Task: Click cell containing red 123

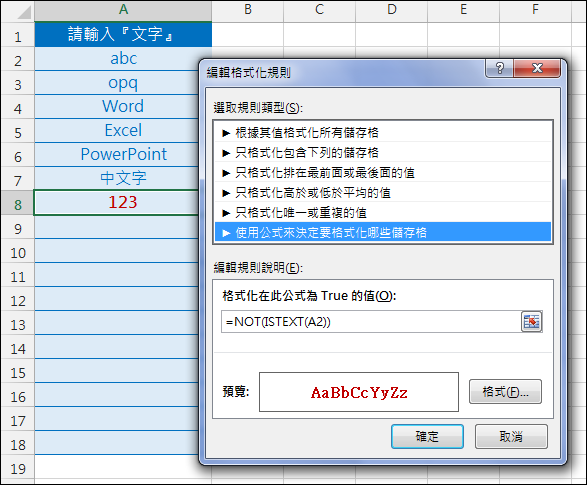Action: pyautogui.click(x=116, y=202)
